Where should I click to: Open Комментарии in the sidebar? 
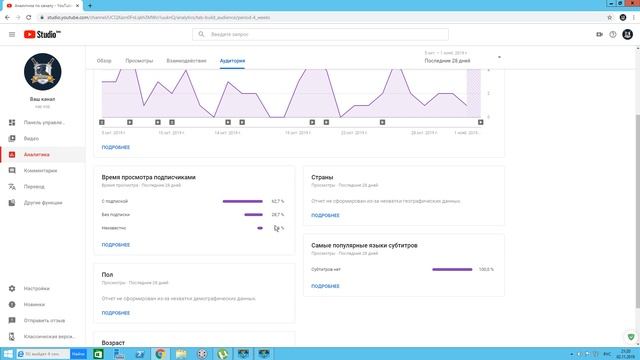[x=43, y=171]
